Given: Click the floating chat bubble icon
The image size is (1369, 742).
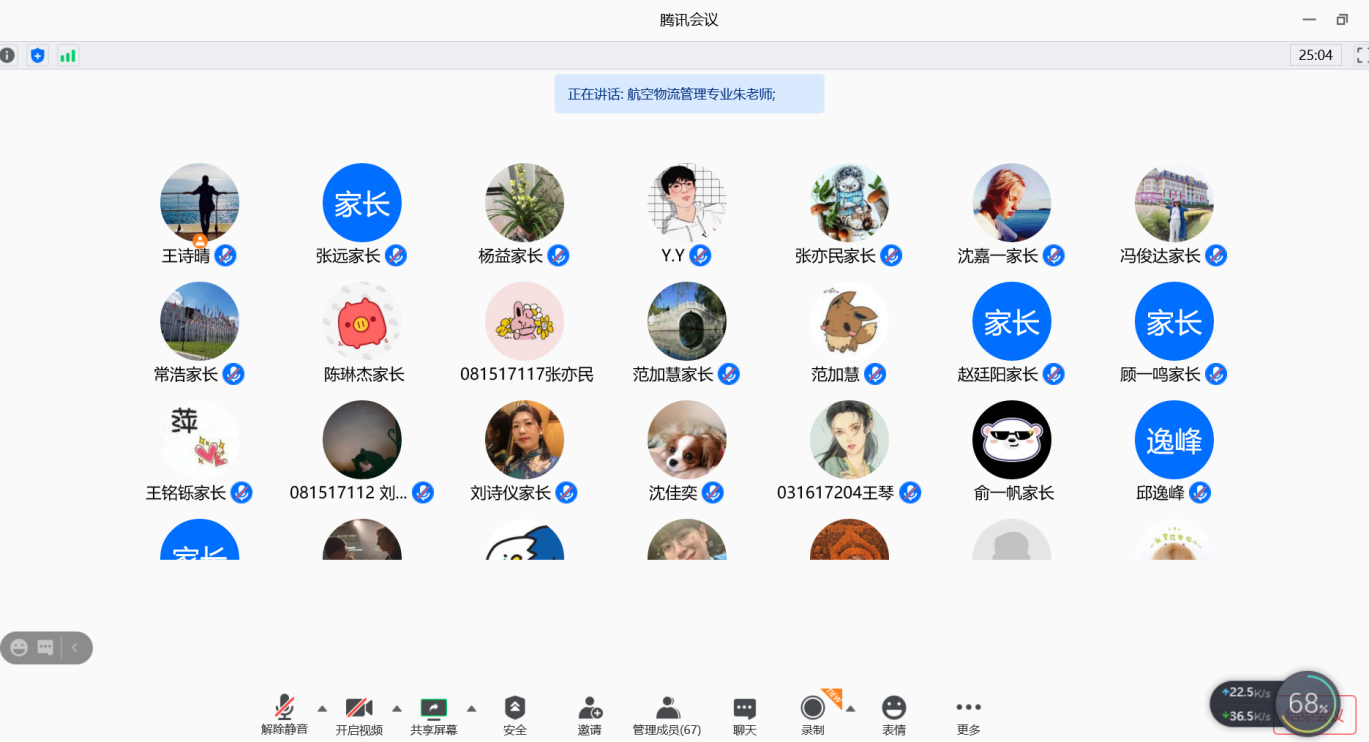Looking at the screenshot, I should [x=46, y=648].
